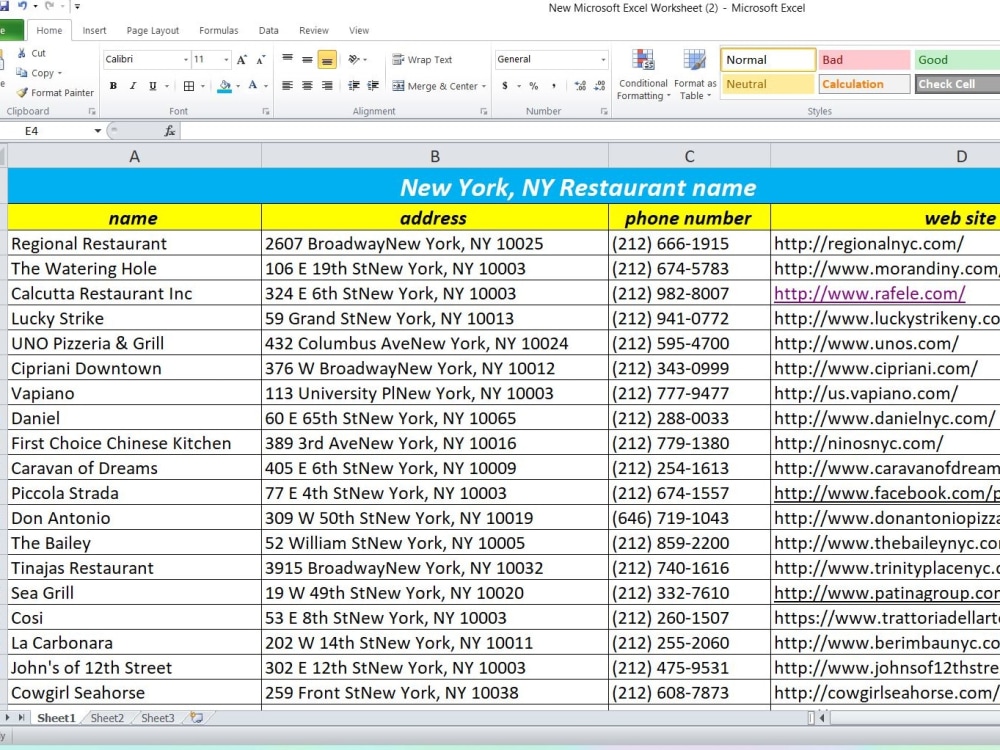Center text horizontally
This screenshot has height=750, width=1000.
point(307,85)
